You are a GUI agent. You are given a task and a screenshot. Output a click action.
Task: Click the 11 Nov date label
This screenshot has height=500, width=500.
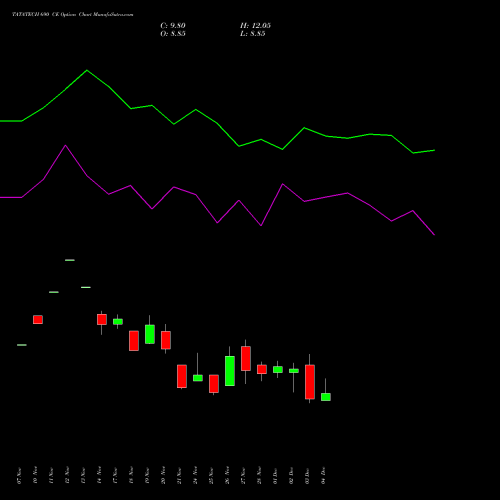tap(51, 475)
